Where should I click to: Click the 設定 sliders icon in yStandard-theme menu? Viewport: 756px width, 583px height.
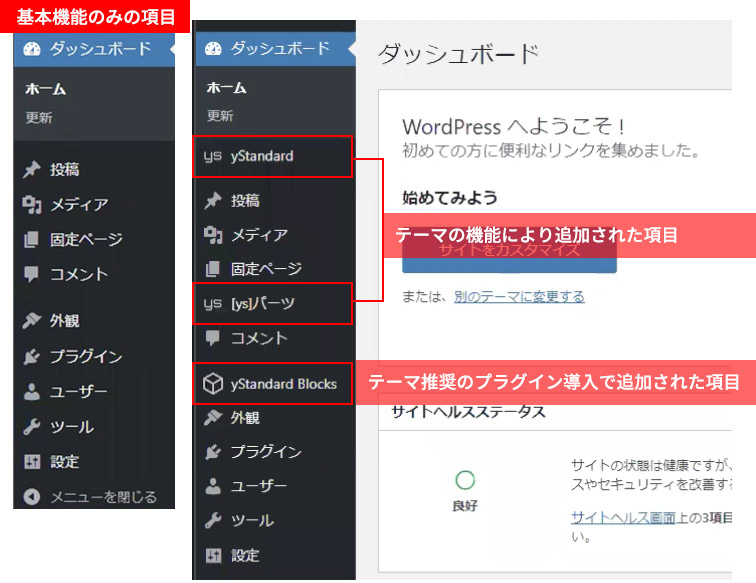213,556
